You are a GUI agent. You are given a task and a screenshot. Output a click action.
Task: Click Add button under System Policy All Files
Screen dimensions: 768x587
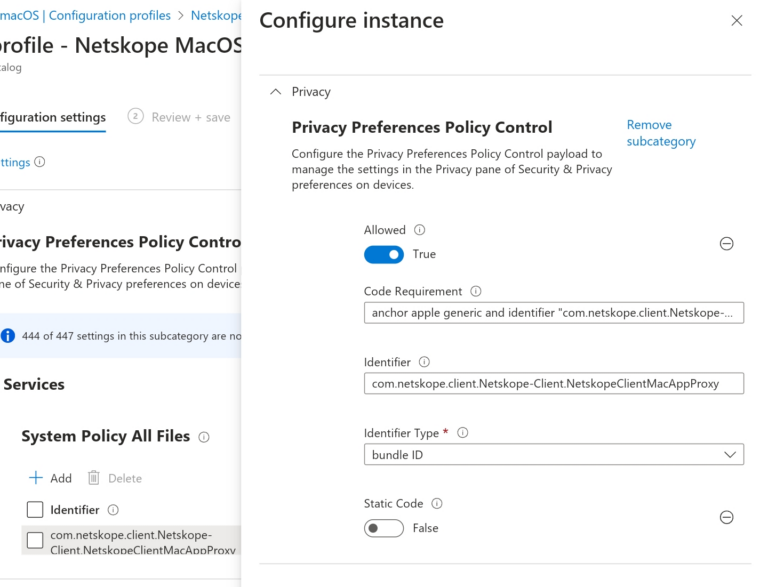tap(50, 478)
